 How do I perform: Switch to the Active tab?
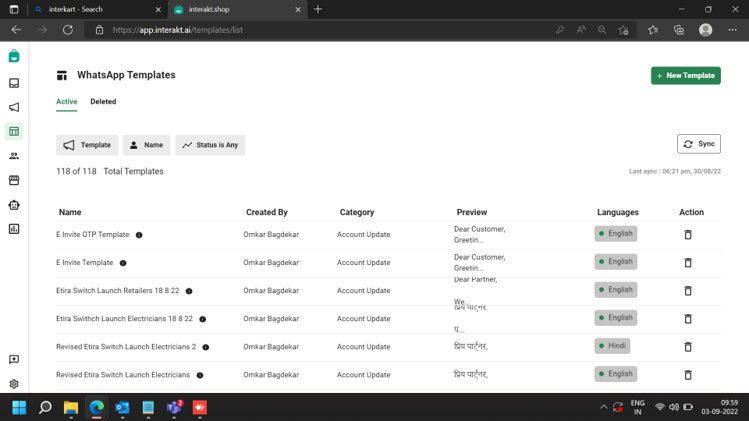[x=66, y=102]
